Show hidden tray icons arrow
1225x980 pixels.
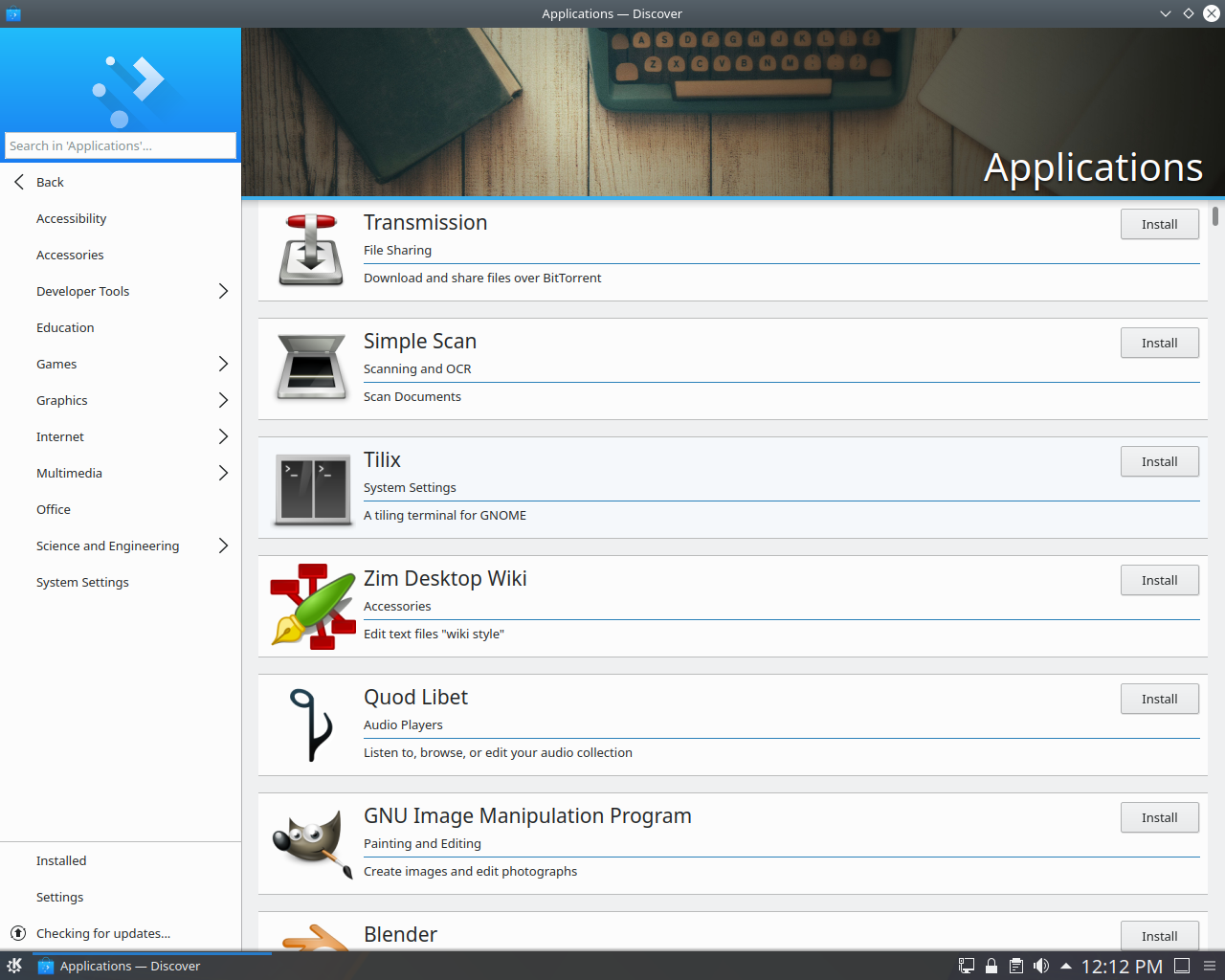pyautogui.click(x=1065, y=966)
